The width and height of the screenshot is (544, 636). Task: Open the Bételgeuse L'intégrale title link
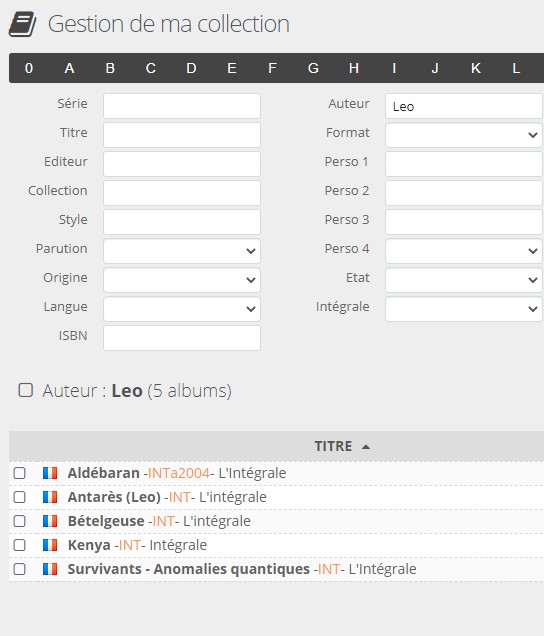(159, 521)
